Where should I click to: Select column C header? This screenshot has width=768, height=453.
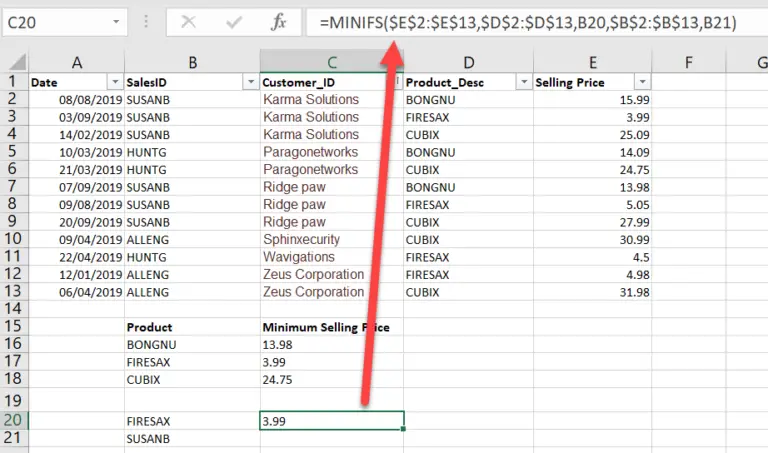click(332, 62)
